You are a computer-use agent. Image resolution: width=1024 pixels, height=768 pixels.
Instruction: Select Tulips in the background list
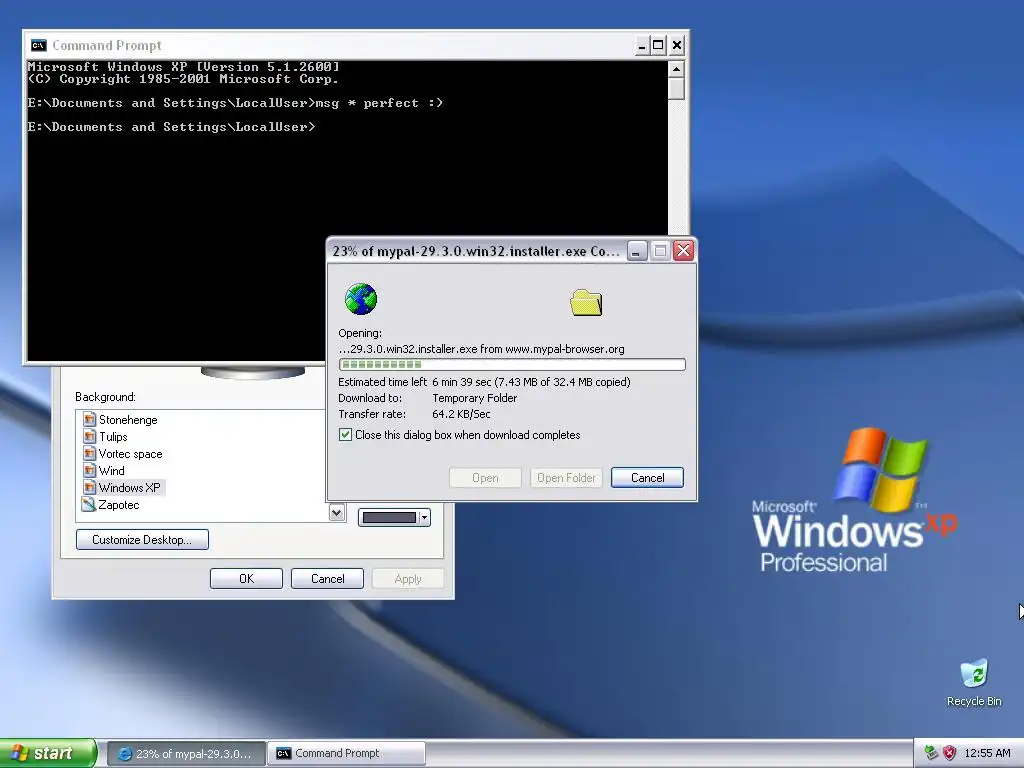point(113,436)
